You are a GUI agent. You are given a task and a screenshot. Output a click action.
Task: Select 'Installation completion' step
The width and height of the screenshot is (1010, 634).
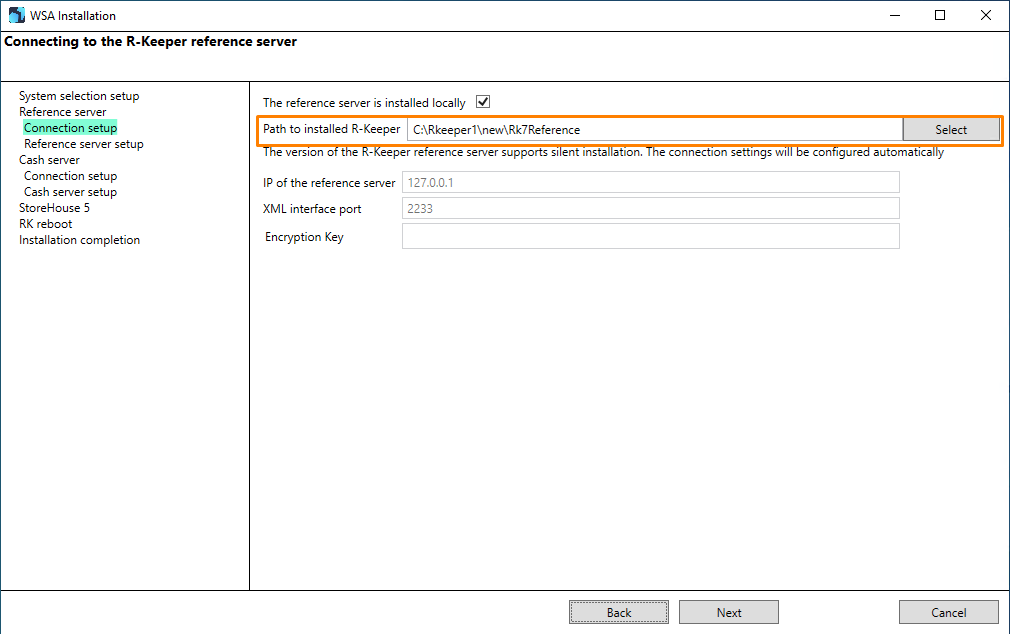pyautogui.click(x=79, y=240)
